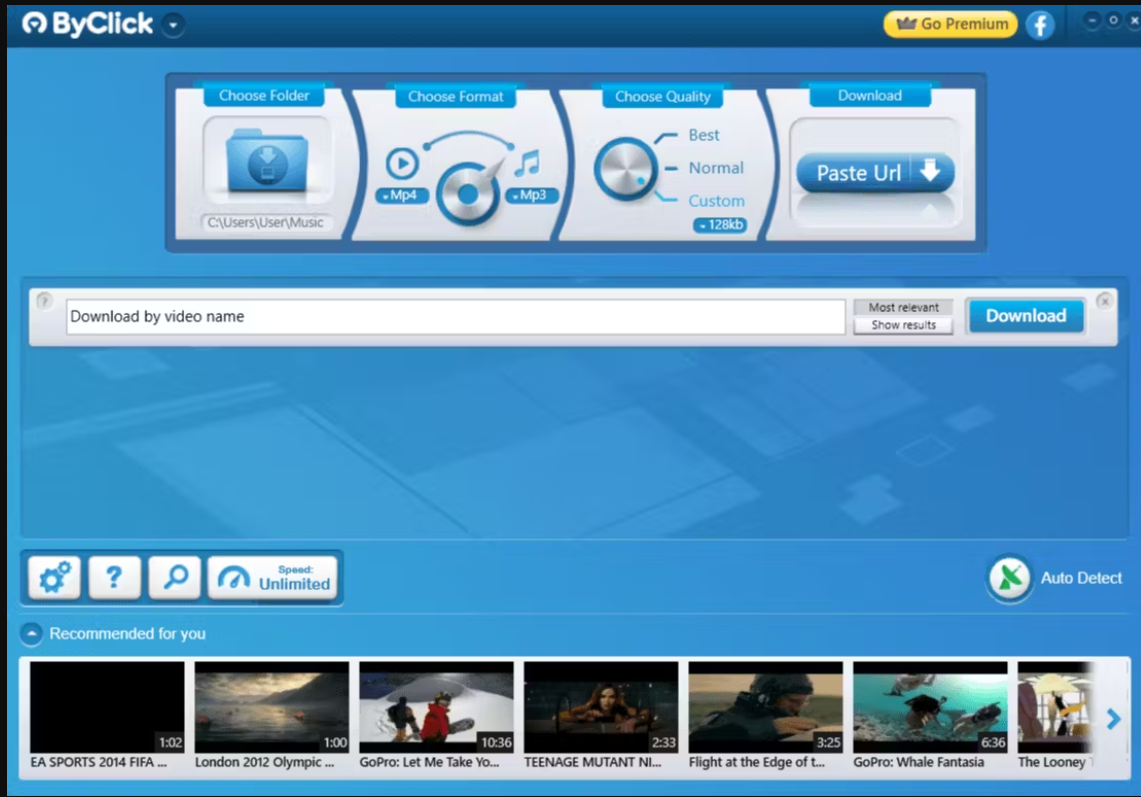Show next recommended videos with right chevron
1141x797 pixels.
coord(1113,719)
